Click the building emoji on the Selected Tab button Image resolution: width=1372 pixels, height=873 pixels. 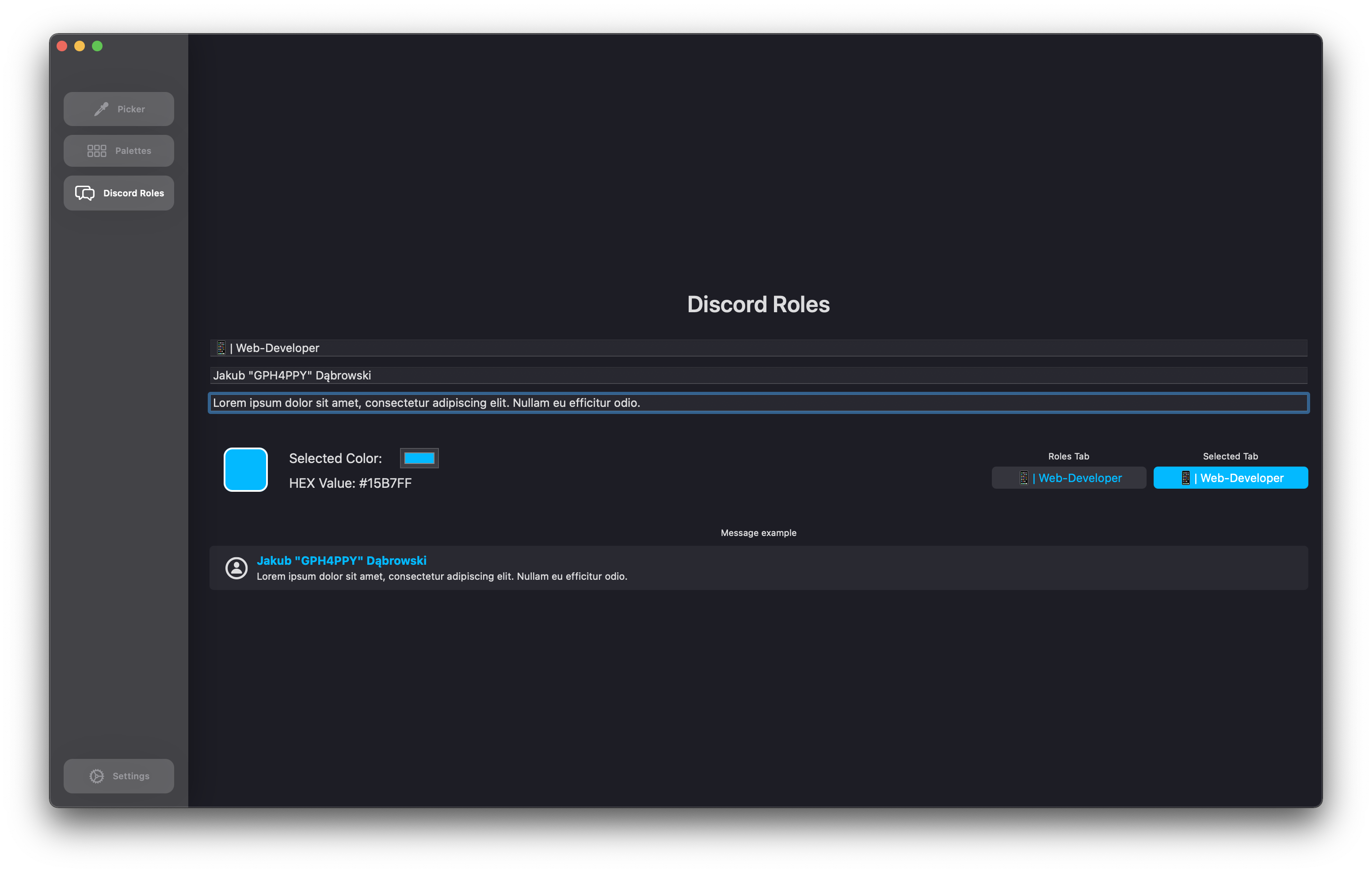(1187, 478)
